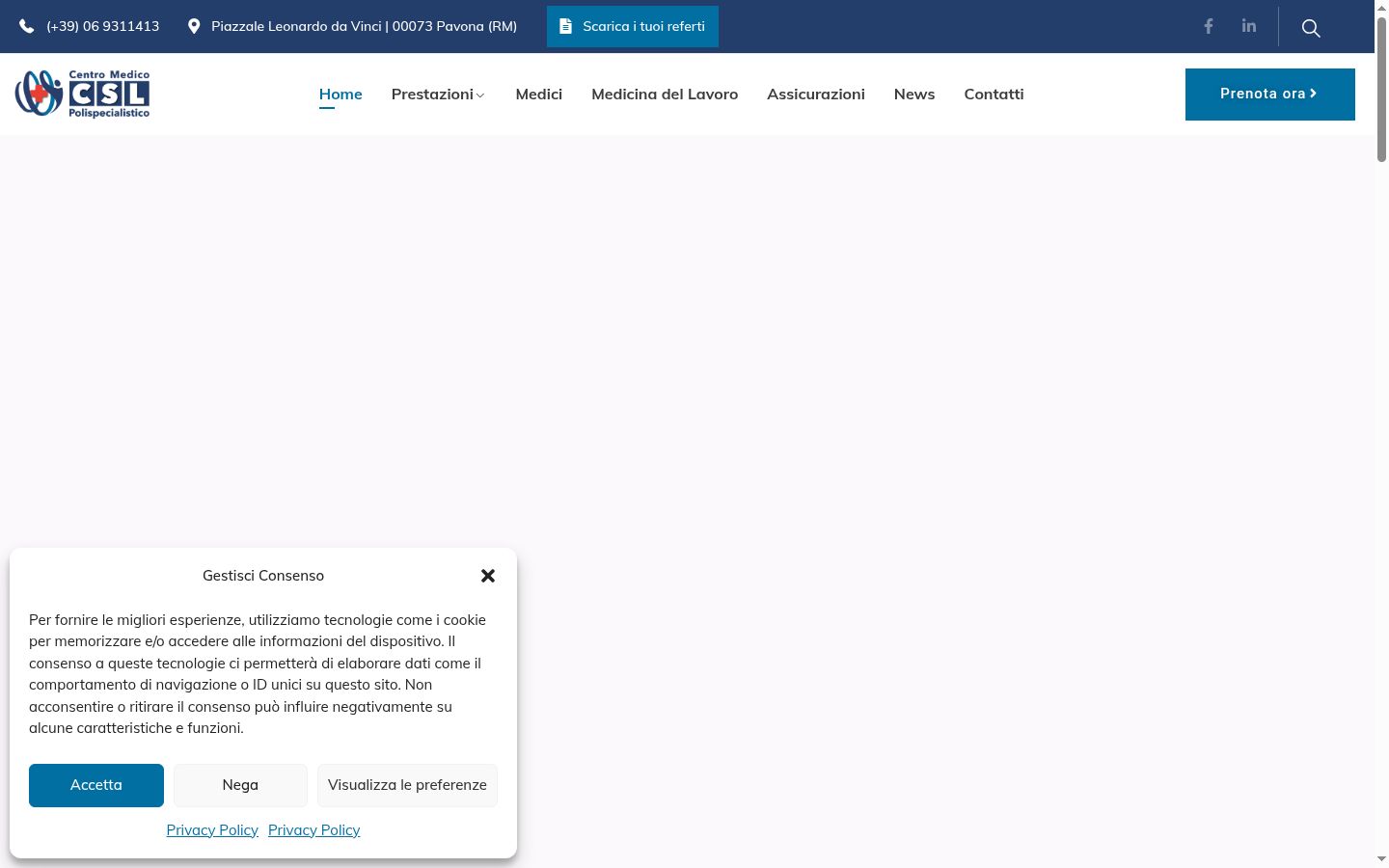Open Medicina del Lavoro page
1389x868 pixels.
[665, 95]
